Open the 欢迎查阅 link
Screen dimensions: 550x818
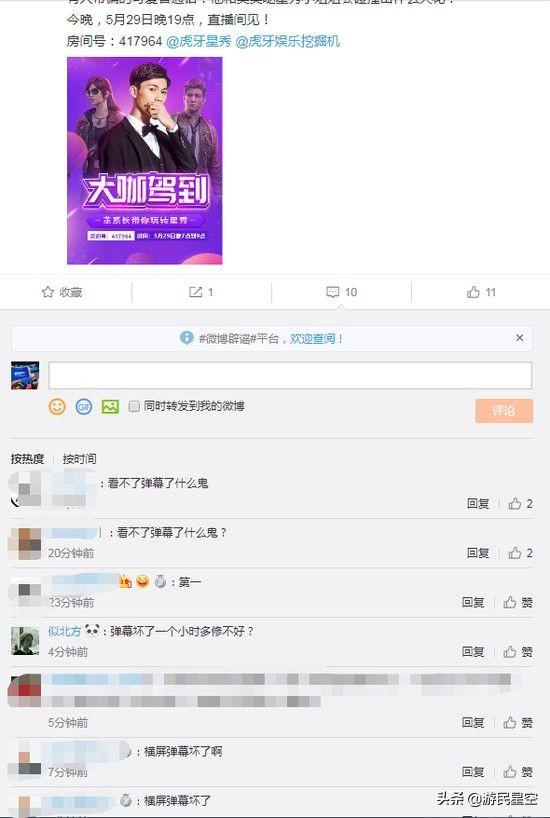point(313,339)
